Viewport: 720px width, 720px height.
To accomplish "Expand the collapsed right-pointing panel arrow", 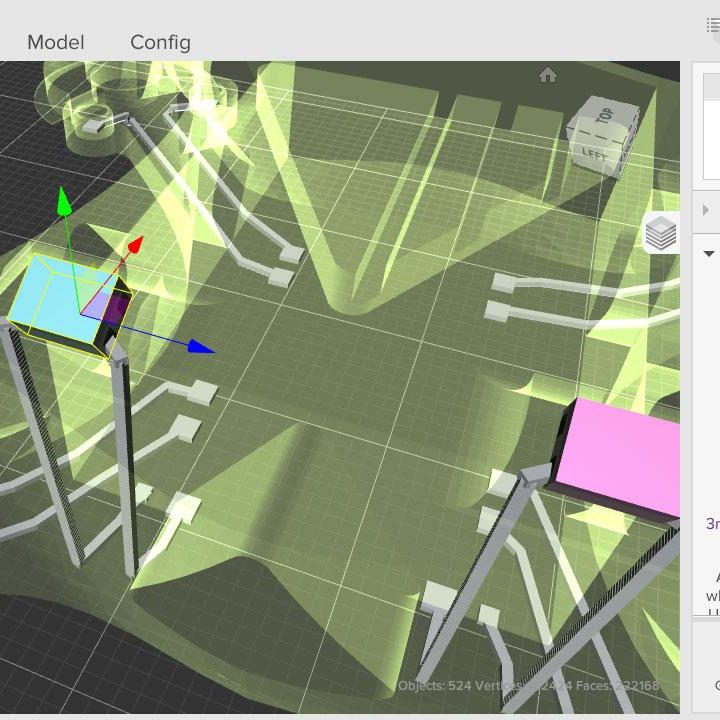I will (706, 210).
